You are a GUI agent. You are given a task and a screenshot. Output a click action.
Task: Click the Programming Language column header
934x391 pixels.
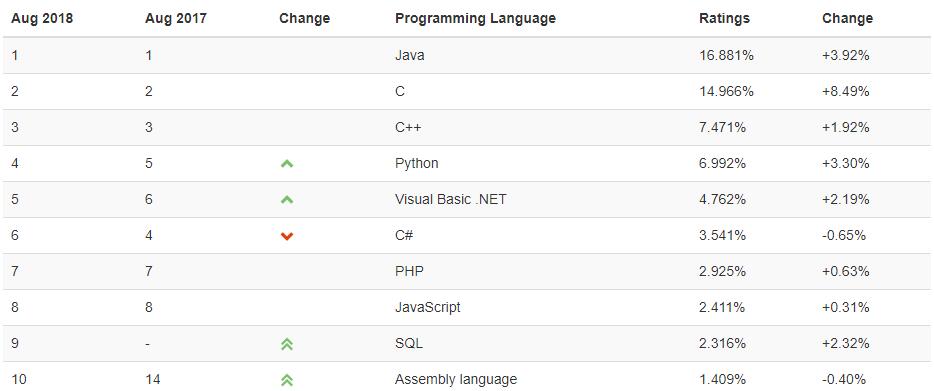[475, 18]
